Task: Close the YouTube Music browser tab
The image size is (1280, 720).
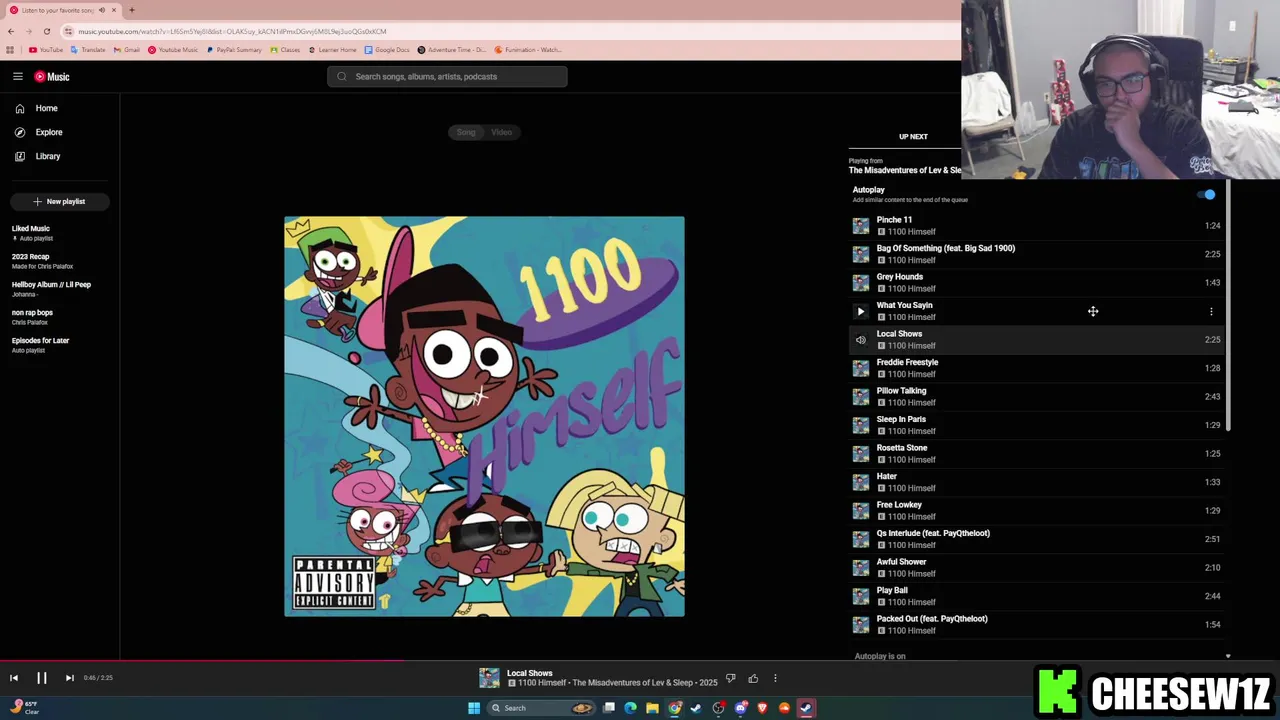Action: pyautogui.click(x=114, y=10)
